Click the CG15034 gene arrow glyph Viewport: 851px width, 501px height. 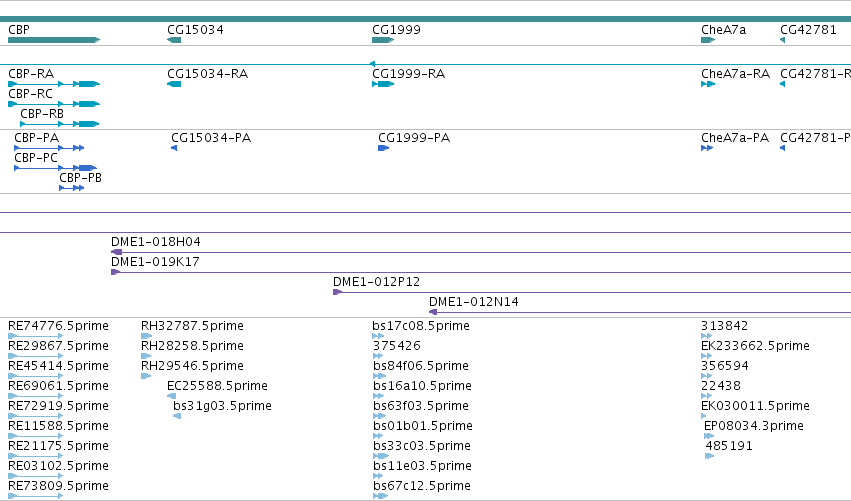174,40
